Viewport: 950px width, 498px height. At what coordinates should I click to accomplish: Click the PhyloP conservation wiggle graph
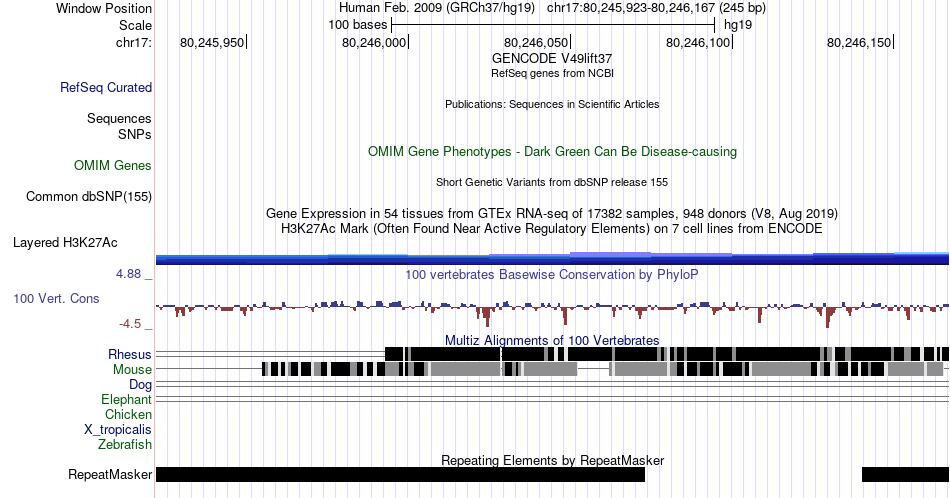click(x=552, y=313)
